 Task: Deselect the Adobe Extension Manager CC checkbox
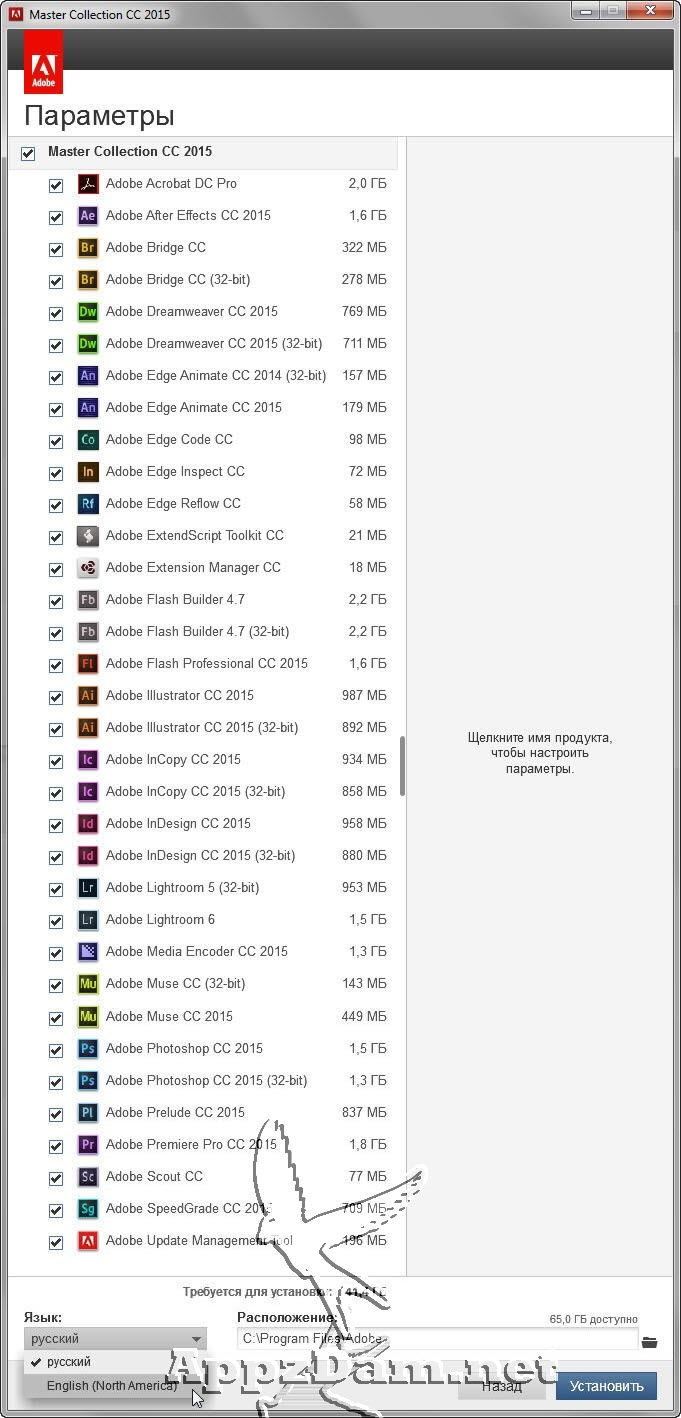tap(56, 570)
